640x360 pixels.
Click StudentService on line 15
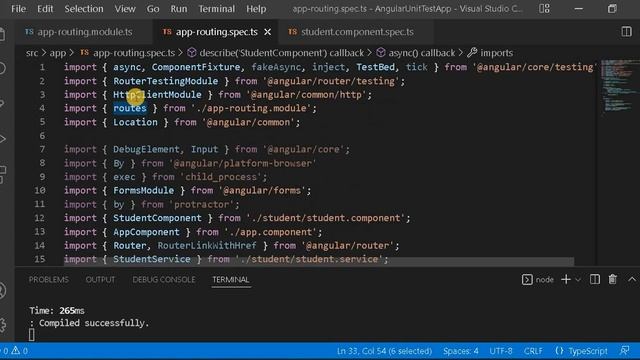(x=151, y=259)
